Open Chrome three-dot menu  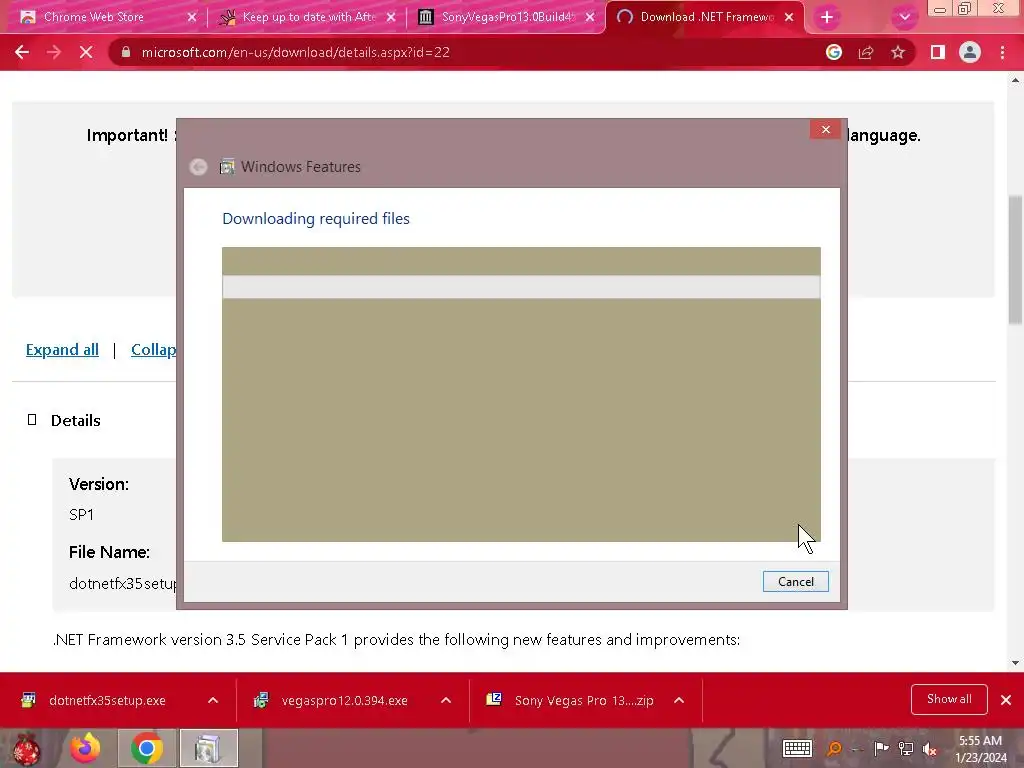[x=1002, y=52]
